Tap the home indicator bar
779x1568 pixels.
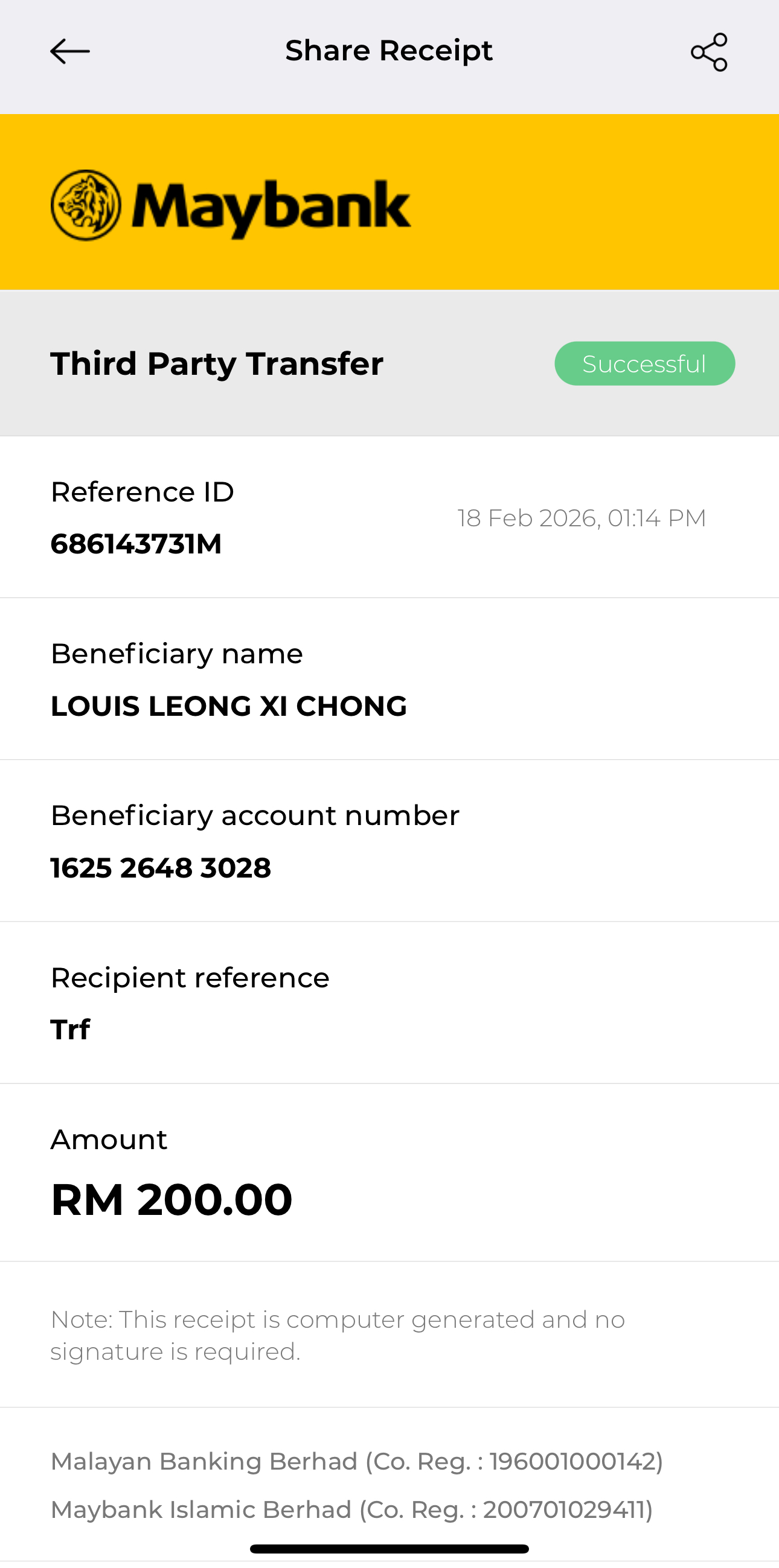[389, 1549]
